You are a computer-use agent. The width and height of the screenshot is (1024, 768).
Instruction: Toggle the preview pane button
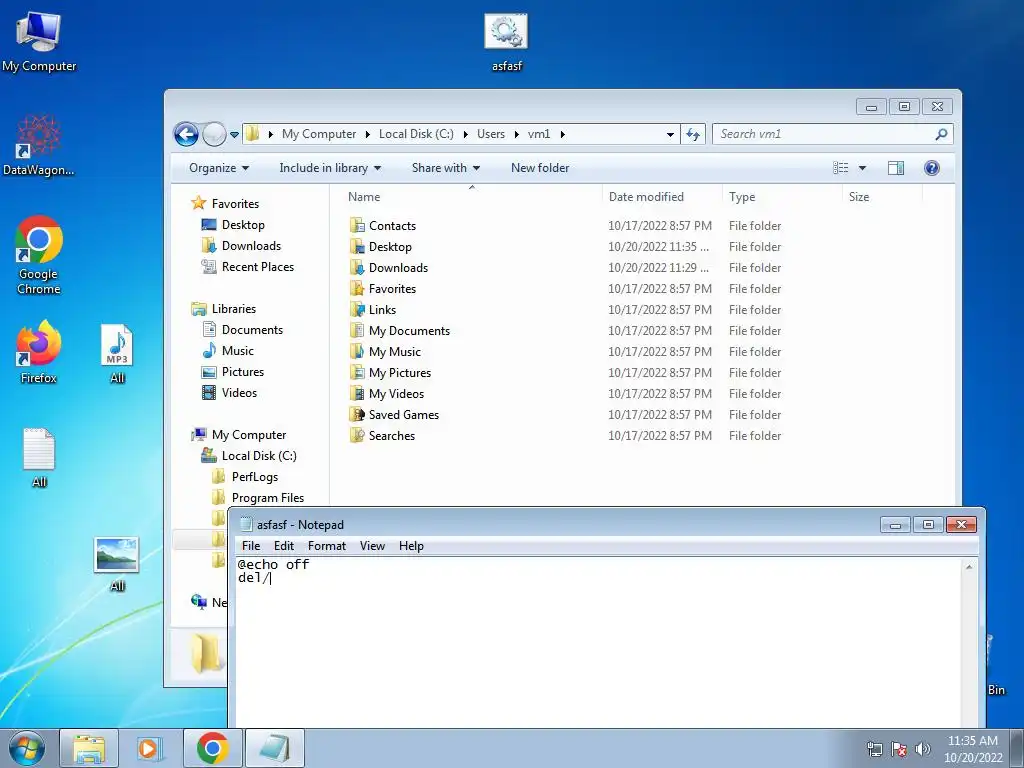point(896,168)
